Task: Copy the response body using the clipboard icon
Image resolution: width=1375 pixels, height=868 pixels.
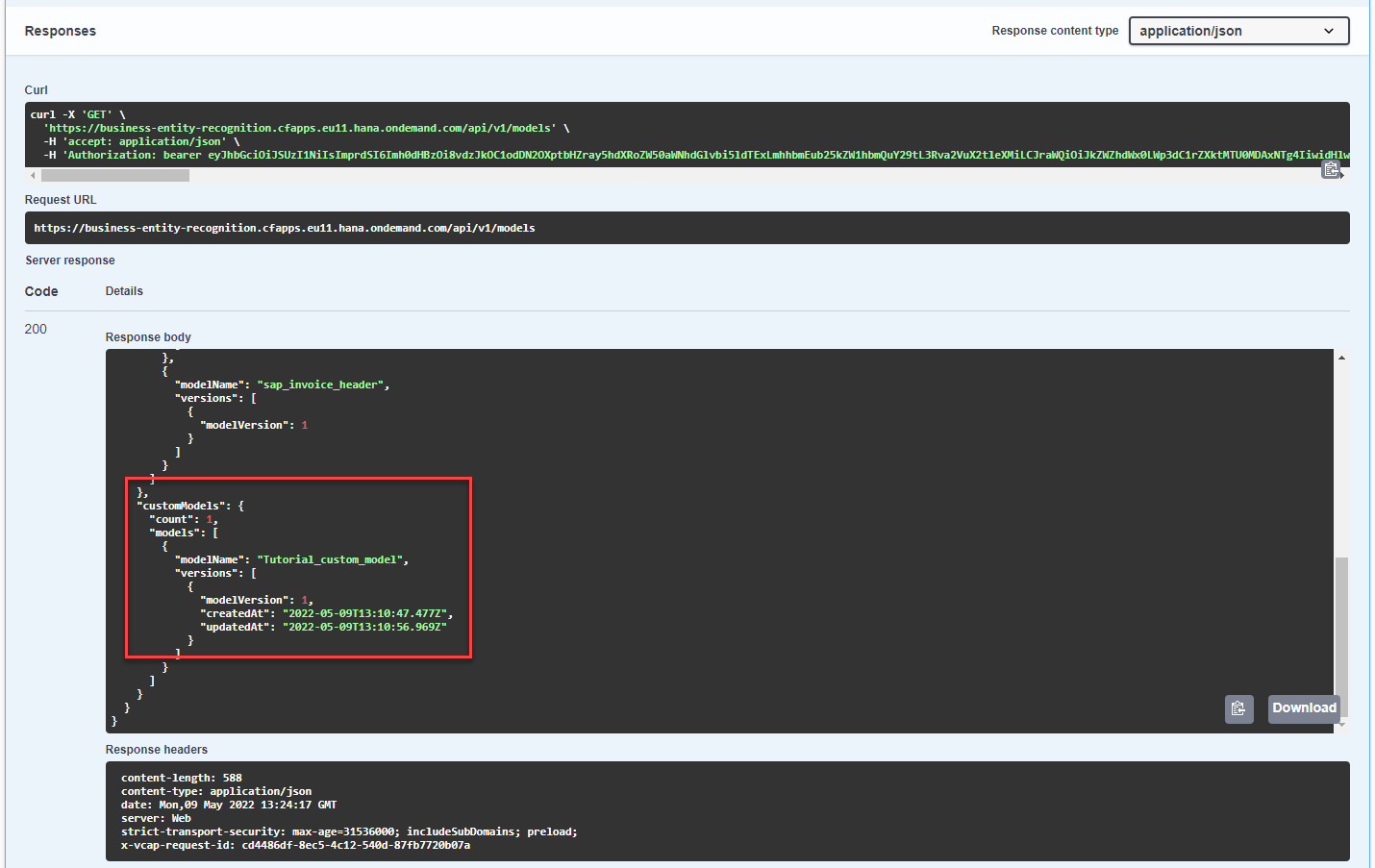Action: pyautogui.click(x=1238, y=708)
